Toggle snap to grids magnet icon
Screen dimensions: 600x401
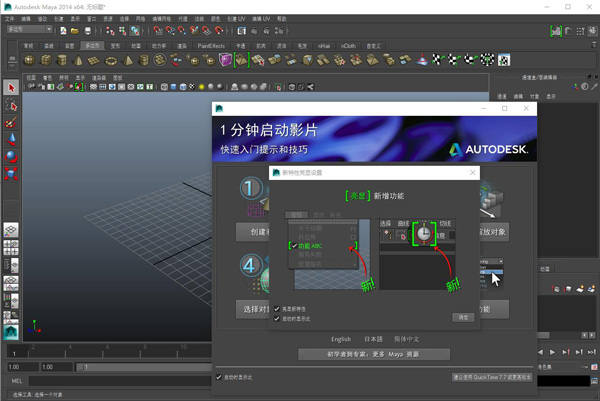[x=158, y=31]
